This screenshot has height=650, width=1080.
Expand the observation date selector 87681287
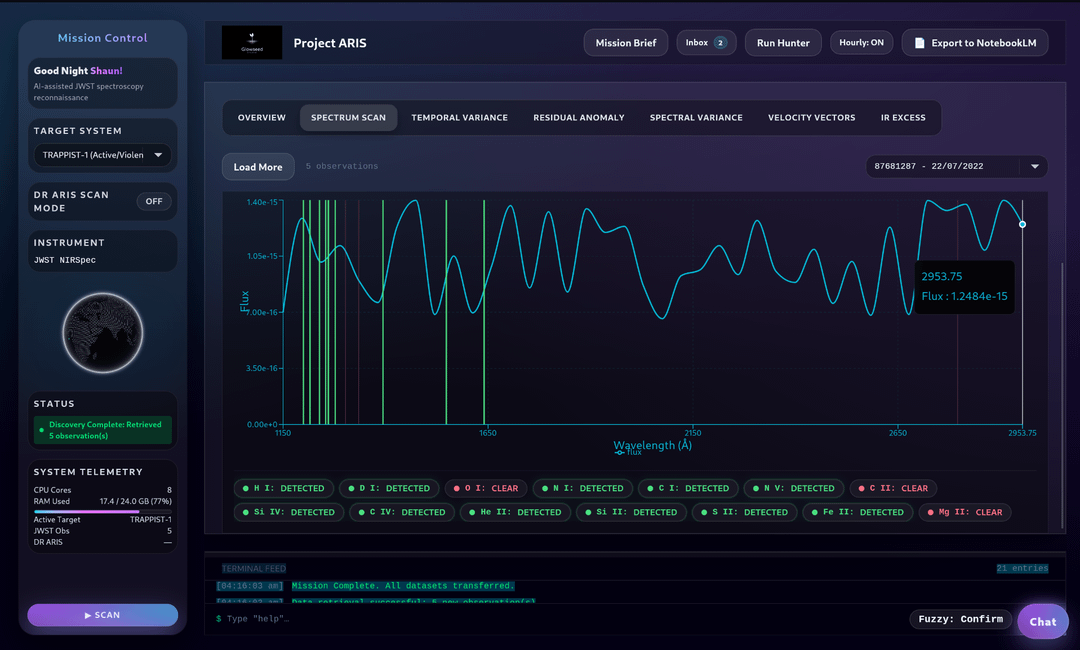click(956, 166)
